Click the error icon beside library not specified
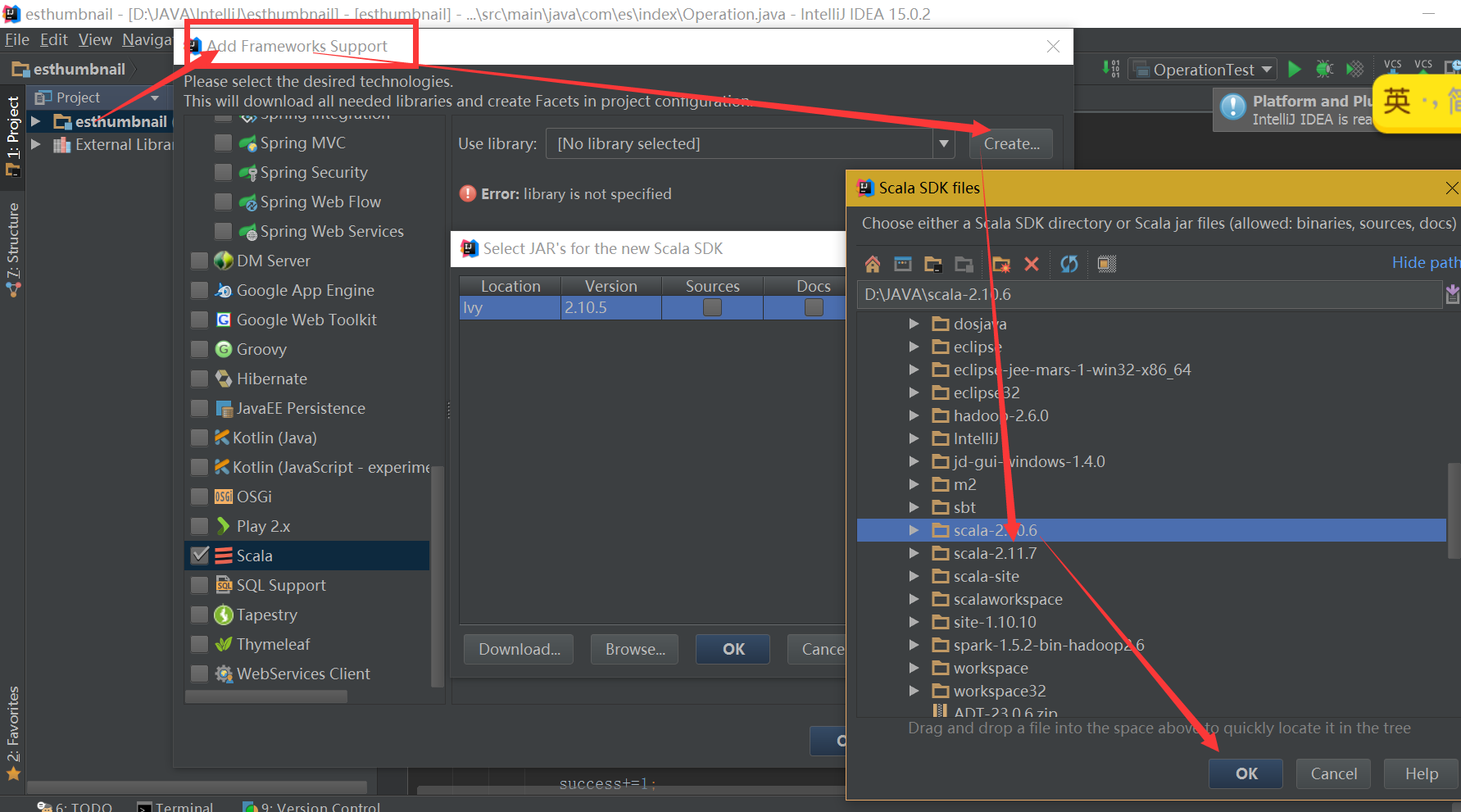The image size is (1461, 812). coord(468,194)
